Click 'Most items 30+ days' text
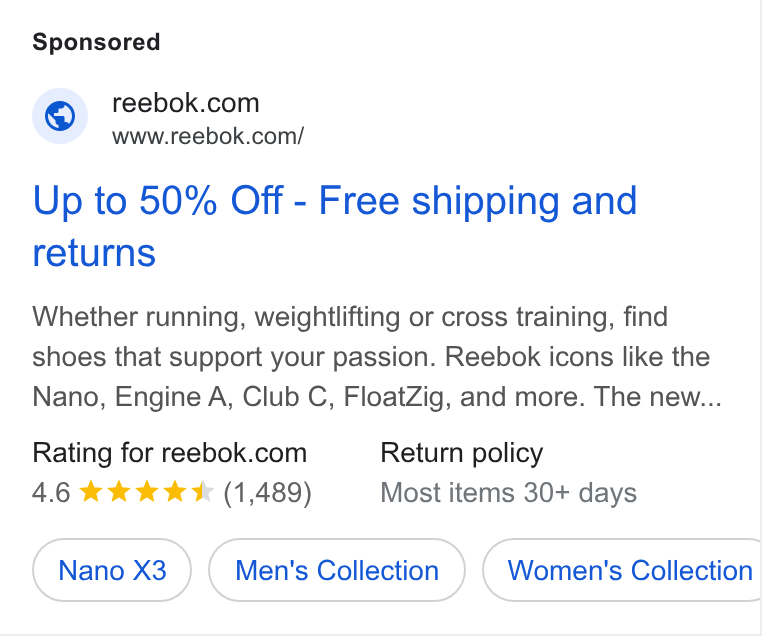This screenshot has height=636, width=762. [x=509, y=493]
